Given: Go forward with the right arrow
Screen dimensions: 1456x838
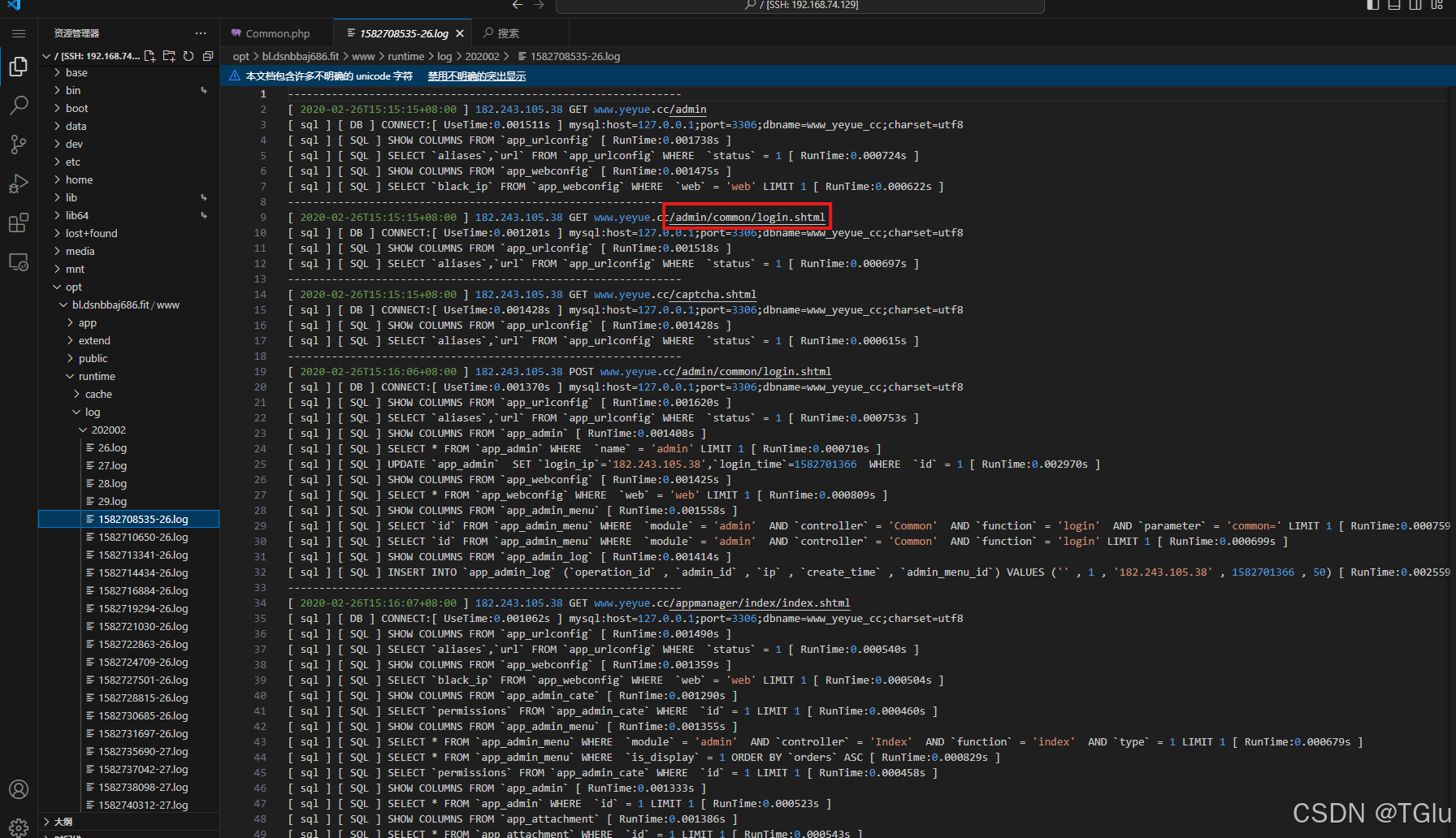Looking at the screenshot, I should coord(539,5).
